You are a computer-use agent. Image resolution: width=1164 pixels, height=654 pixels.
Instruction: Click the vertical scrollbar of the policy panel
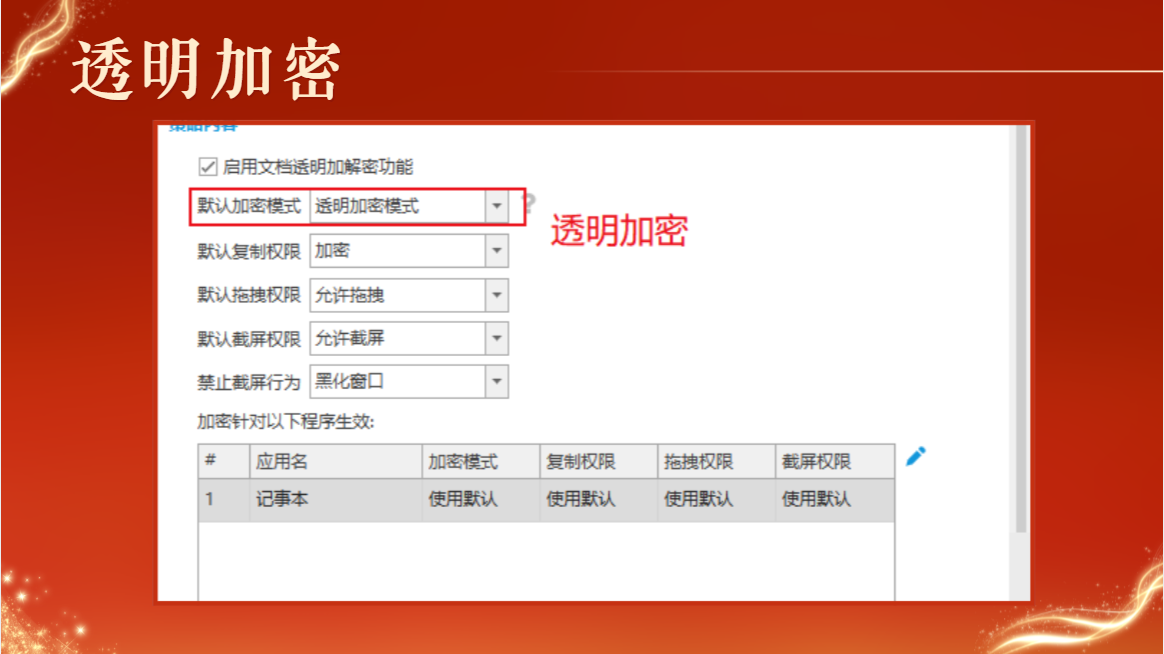click(x=1021, y=327)
